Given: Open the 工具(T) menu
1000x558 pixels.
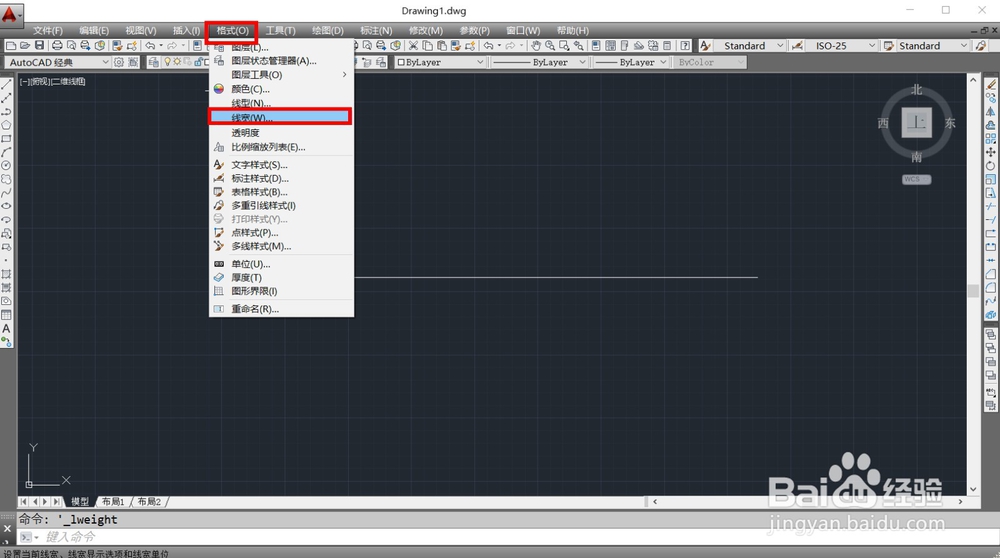Looking at the screenshot, I should click(x=281, y=31).
